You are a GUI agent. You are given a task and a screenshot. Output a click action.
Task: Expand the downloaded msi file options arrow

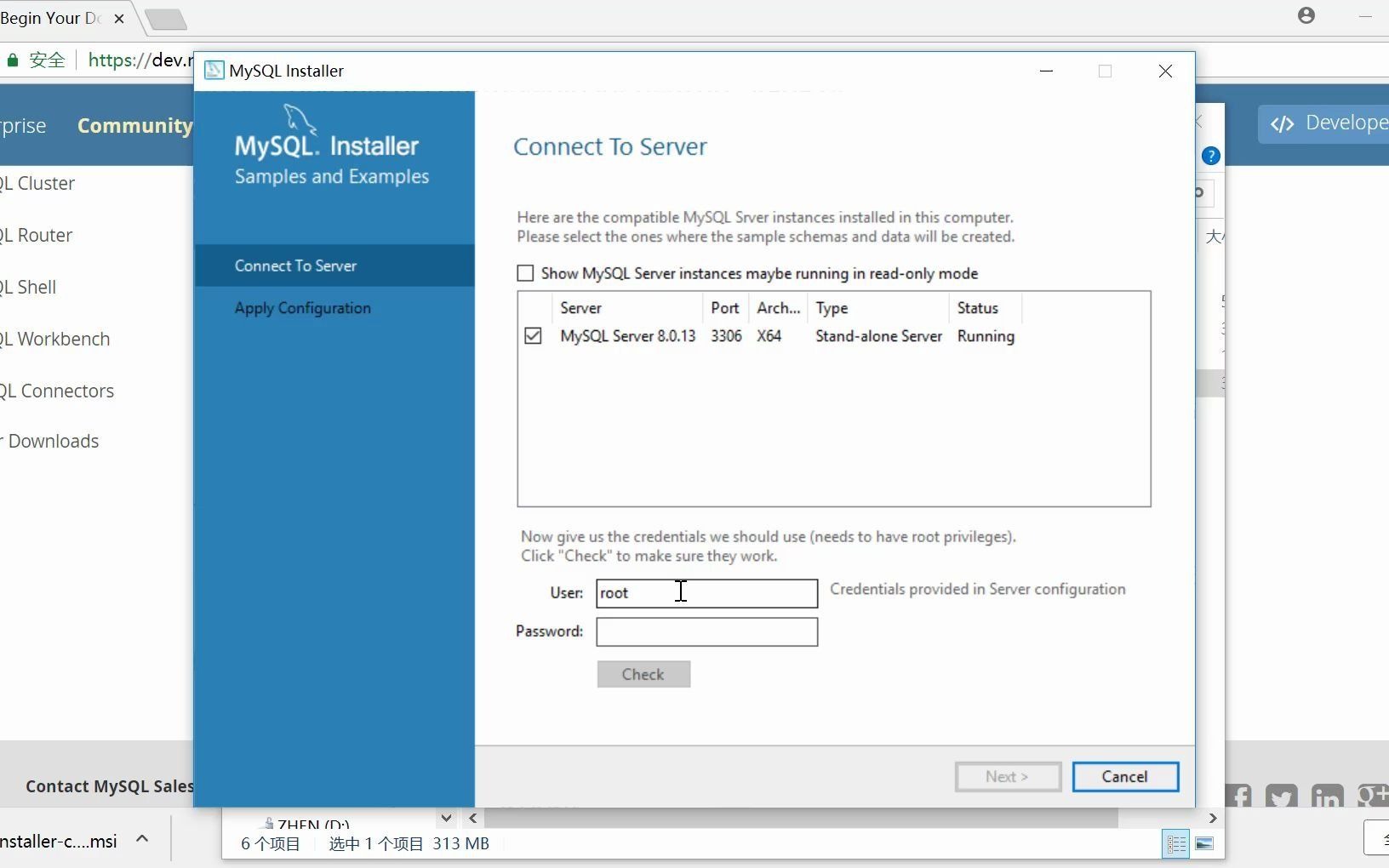[x=142, y=839]
